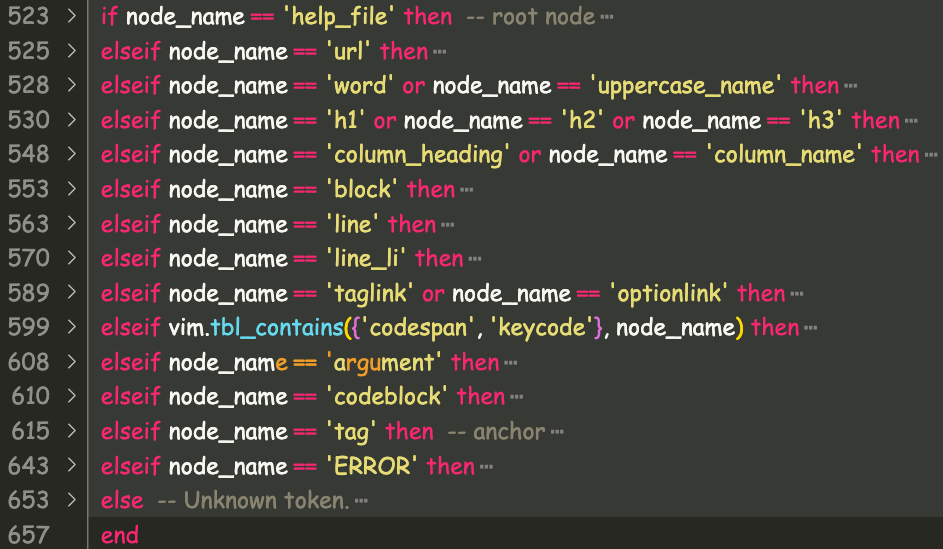Click folded-code ellipsis on the 'url' line
The width and height of the screenshot is (943, 549).
tap(440, 52)
